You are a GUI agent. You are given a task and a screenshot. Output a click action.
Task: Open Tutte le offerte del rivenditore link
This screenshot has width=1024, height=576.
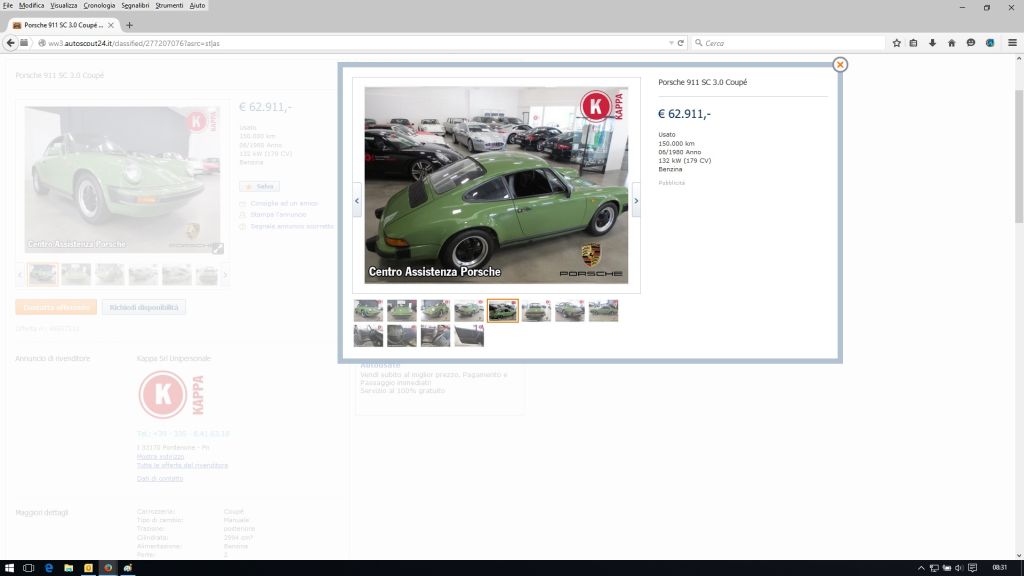(x=182, y=466)
